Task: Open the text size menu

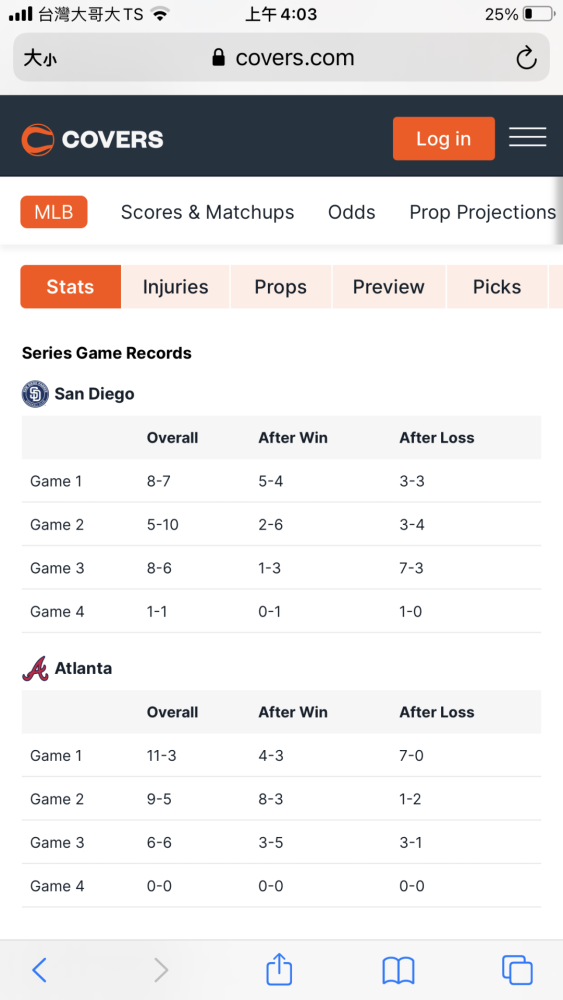Action: tap(40, 59)
